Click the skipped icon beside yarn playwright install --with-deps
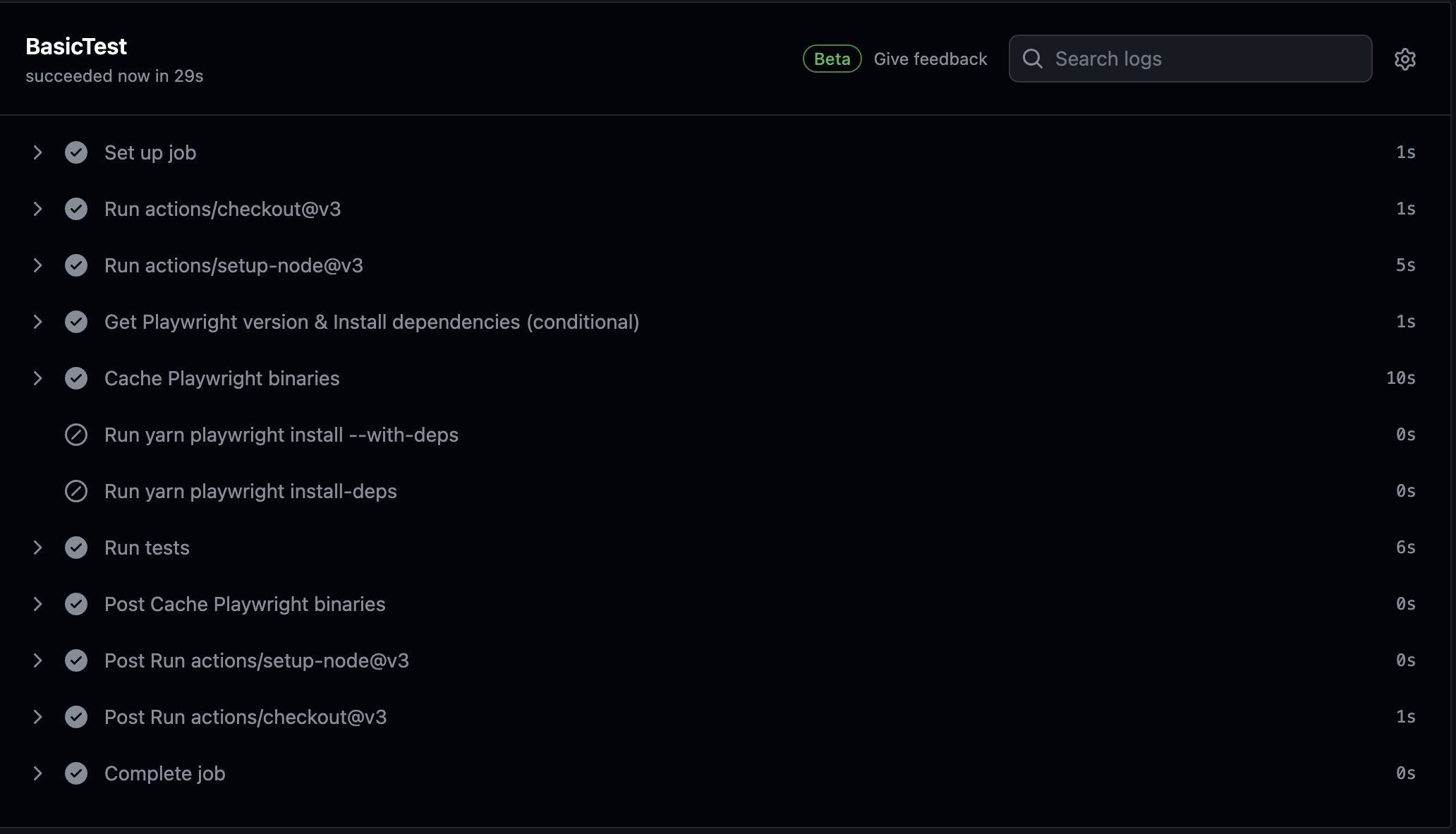The image size is (1456, 834). pyautogui.click(x=76, y=435)
